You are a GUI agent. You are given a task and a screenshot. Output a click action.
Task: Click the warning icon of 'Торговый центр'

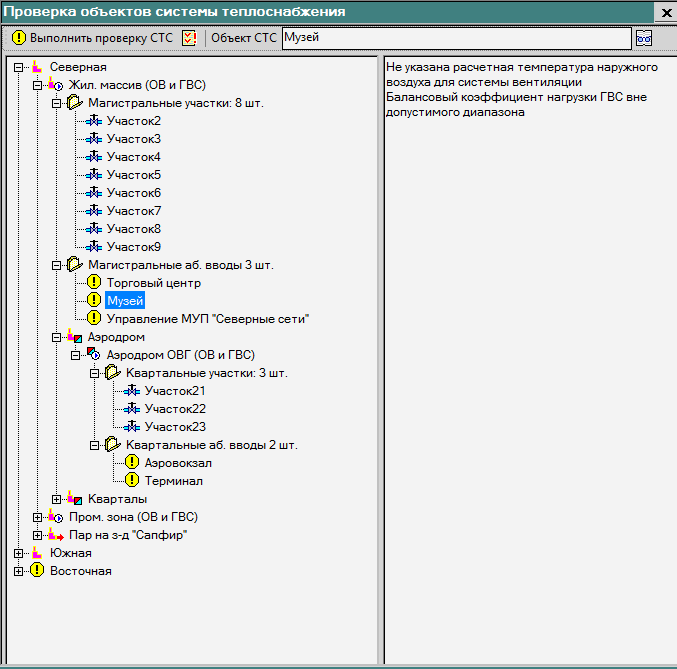click(x=94, y=283)
